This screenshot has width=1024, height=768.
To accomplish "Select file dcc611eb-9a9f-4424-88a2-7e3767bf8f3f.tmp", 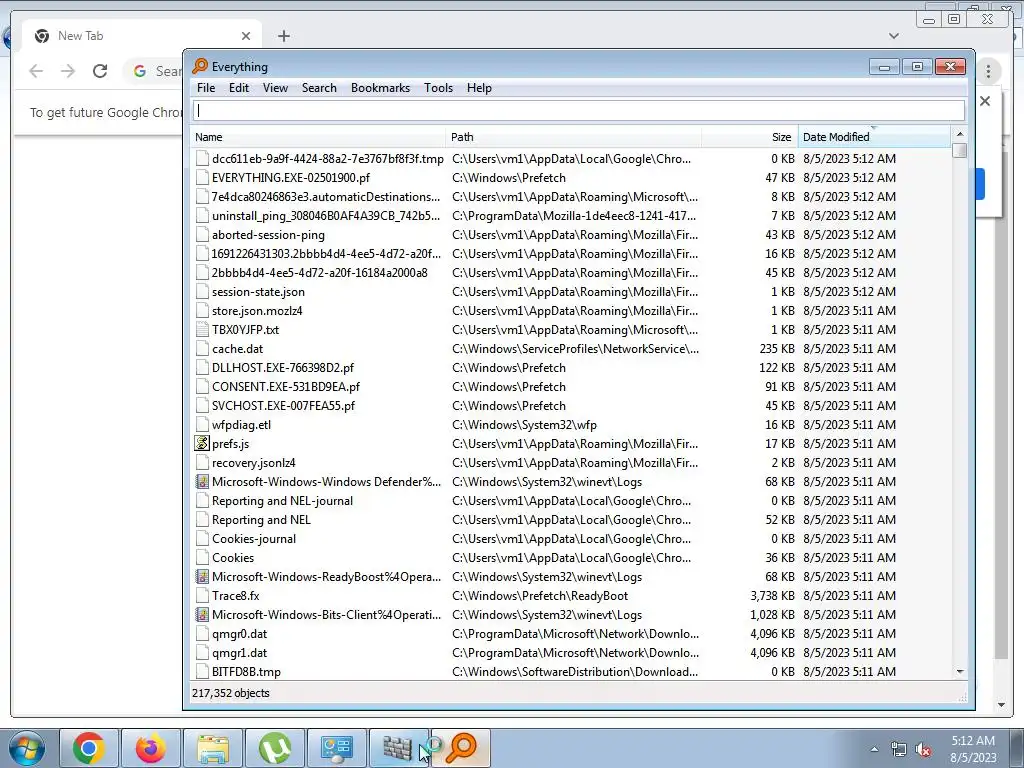I will tap(327, 159).
